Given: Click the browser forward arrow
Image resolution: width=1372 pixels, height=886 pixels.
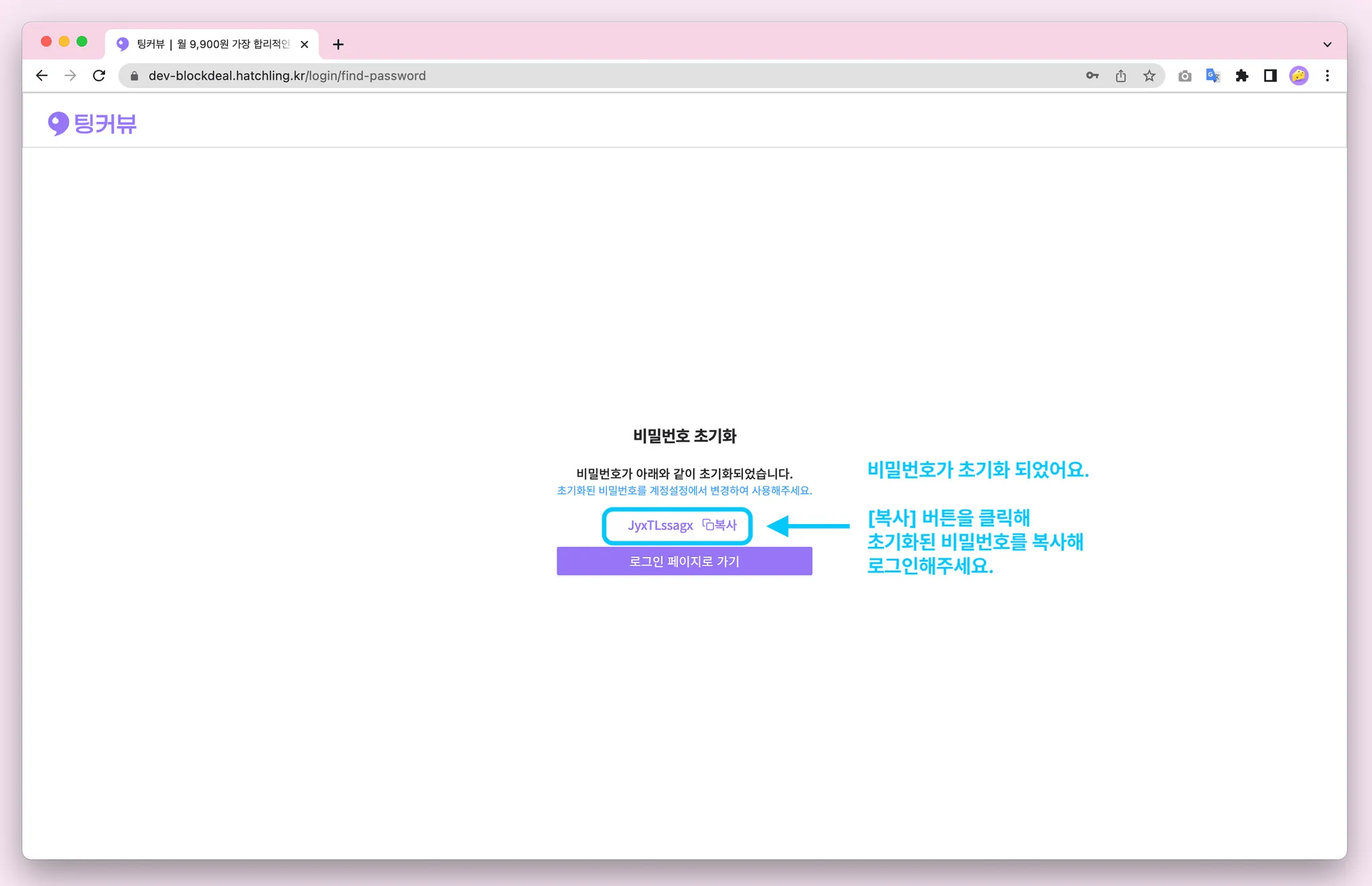Looking at the screenshot, I should point(70,76).
